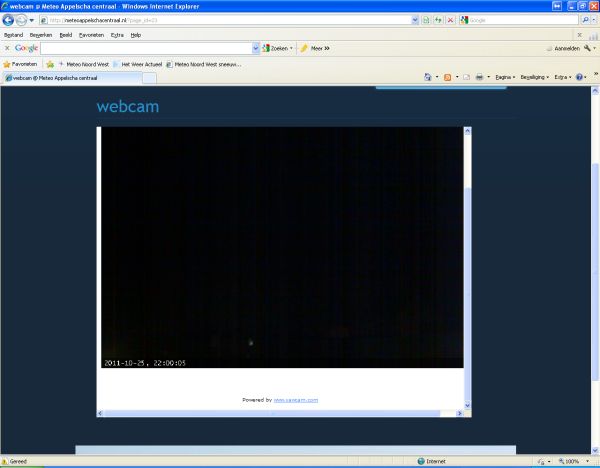Click the browser Back arrow button
This screenshot has width=600, height=468.
click(x=10, y=20)
